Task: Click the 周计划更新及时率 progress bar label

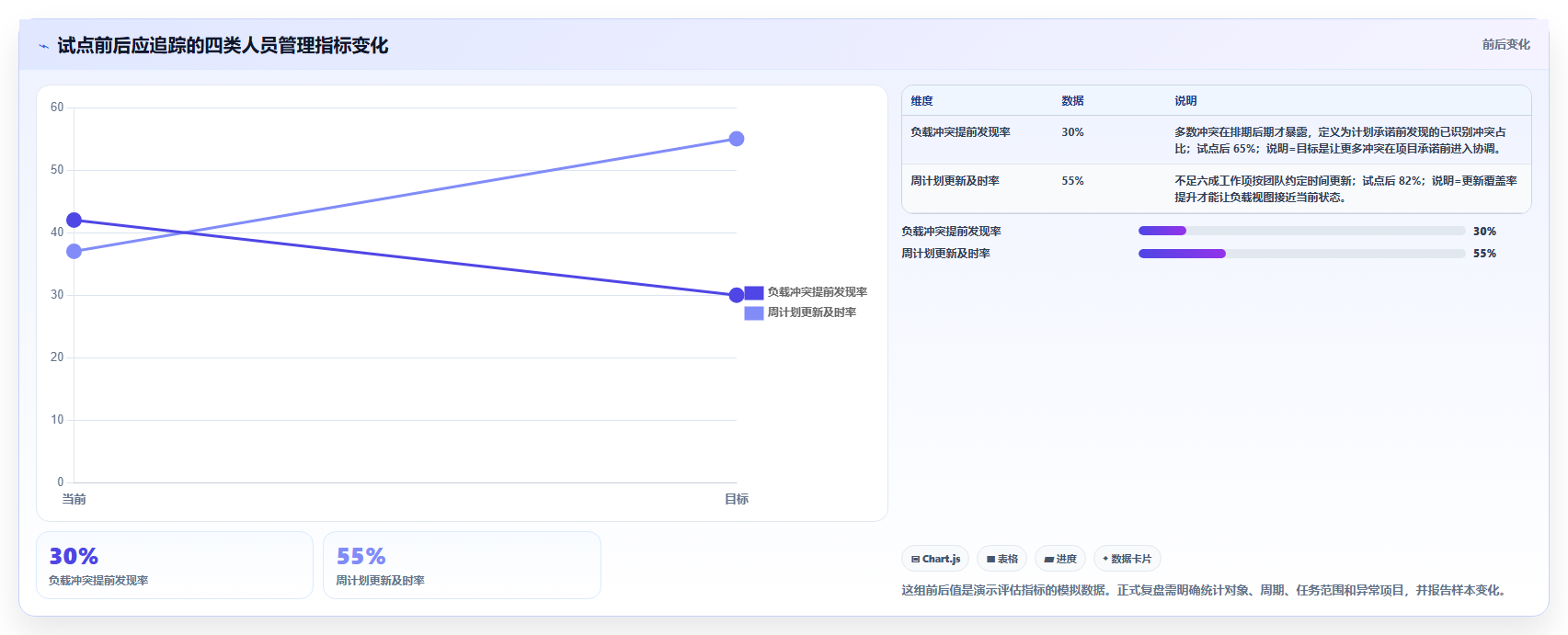Action: pos(945,254)
